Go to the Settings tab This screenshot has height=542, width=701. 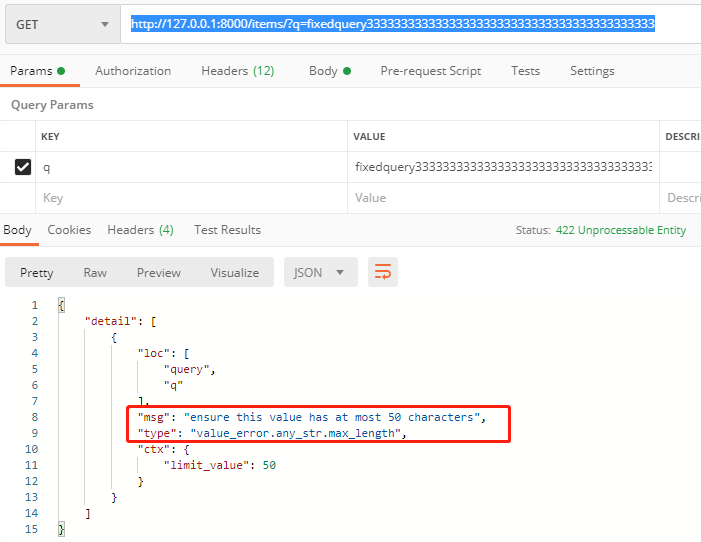592,71
